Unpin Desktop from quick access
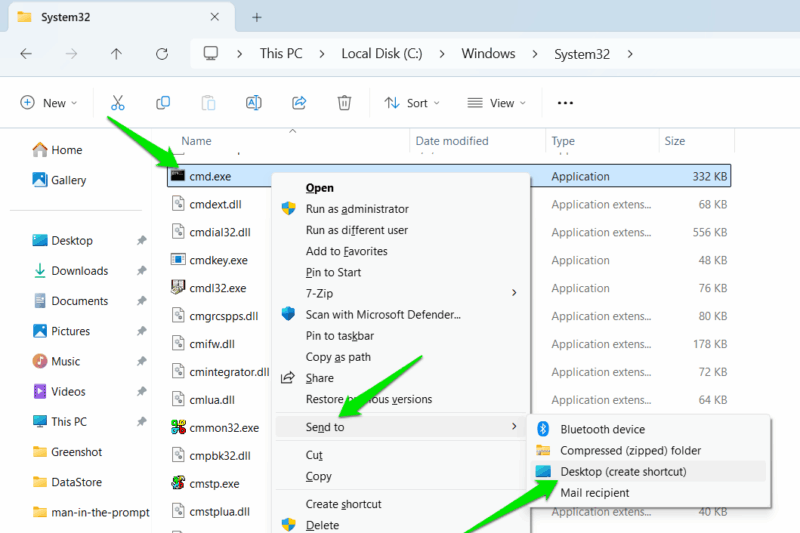 coord(142,240)
